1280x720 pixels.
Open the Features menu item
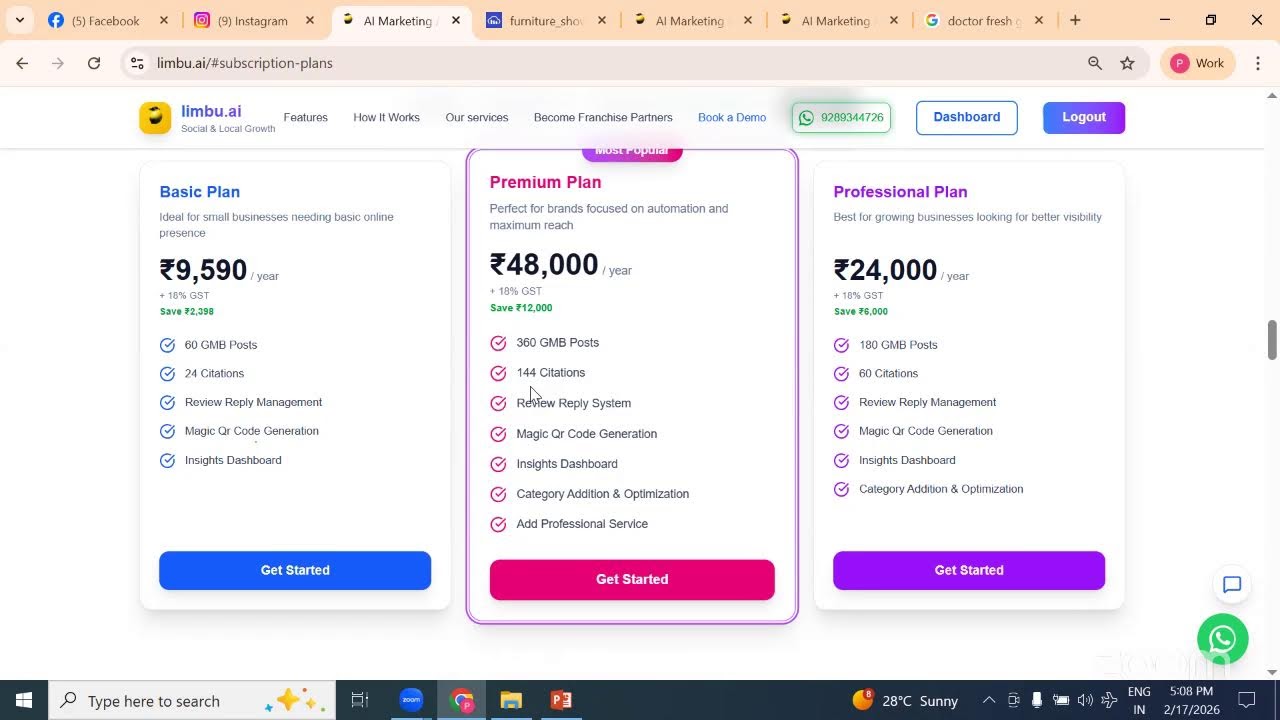pyautogui.click(x=305, y=118)
